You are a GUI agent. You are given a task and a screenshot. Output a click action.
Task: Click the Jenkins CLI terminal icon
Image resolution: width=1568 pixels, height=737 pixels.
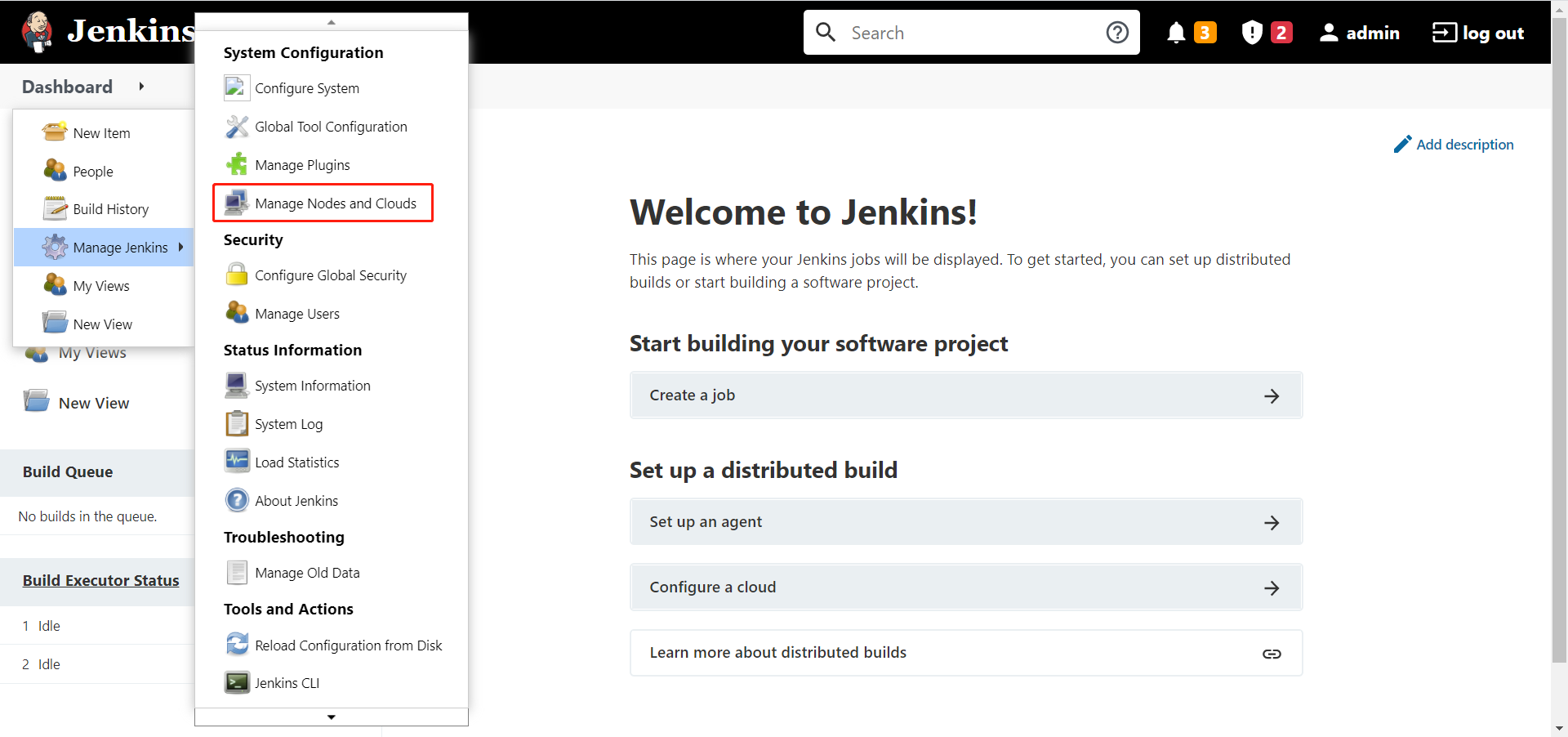237,683
